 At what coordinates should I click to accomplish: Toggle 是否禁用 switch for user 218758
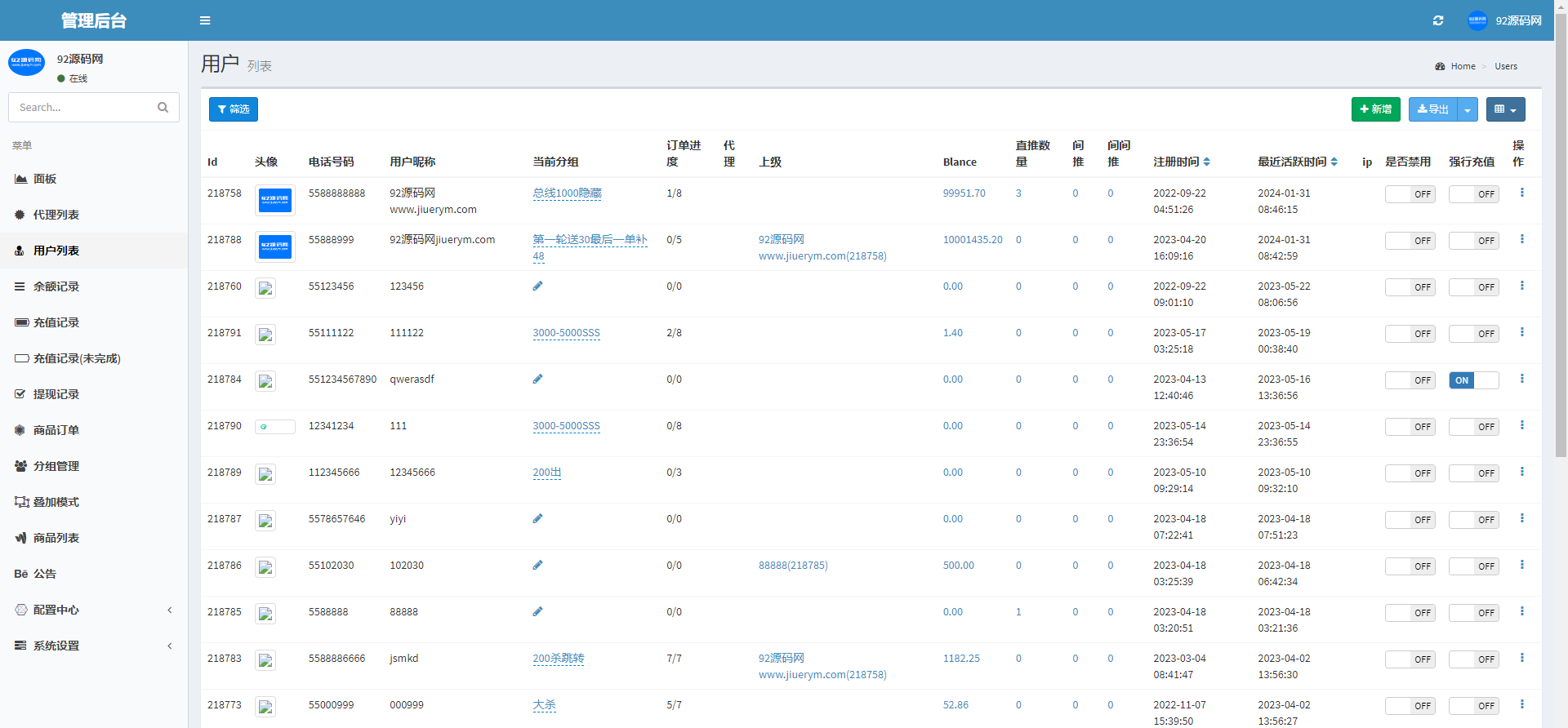tap(1410, 194)
